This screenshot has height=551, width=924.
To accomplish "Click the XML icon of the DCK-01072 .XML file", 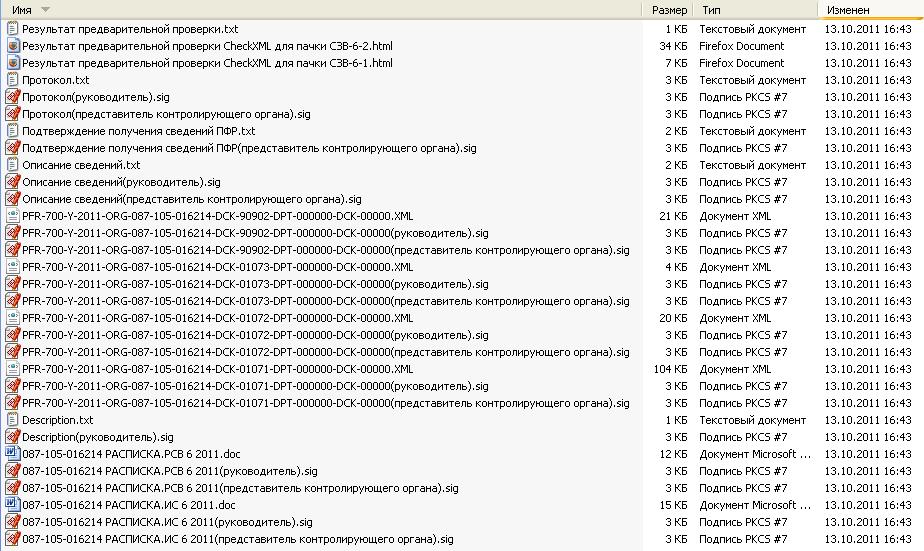I will [x=12, y=318].
